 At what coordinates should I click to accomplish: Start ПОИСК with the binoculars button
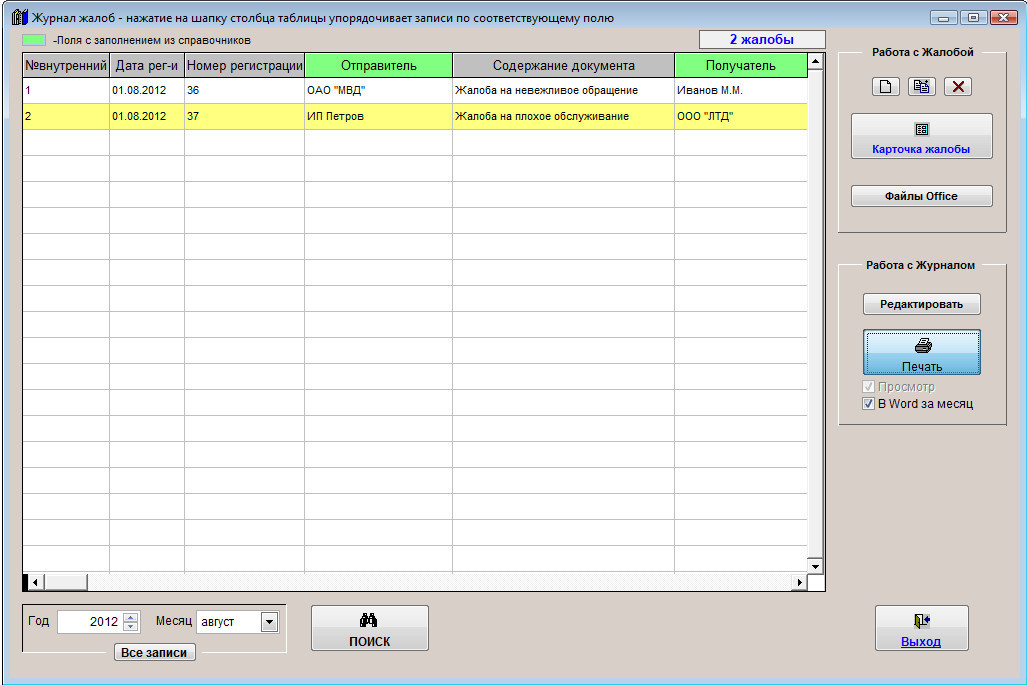click(369, 628)
